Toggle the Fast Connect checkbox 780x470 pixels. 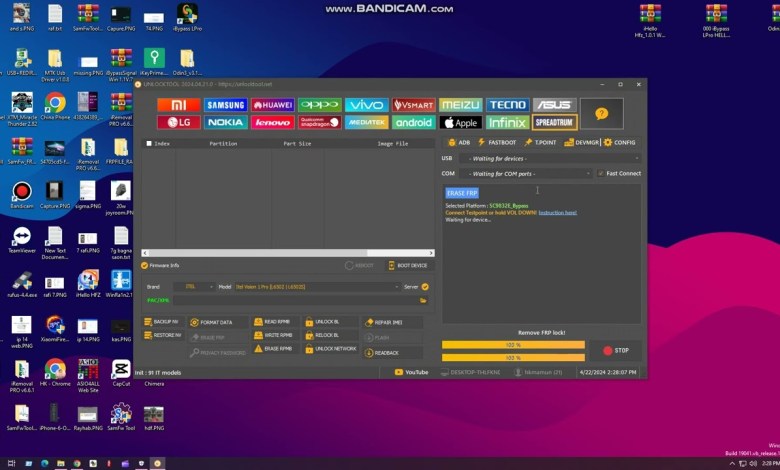click(x=600, y=174)
